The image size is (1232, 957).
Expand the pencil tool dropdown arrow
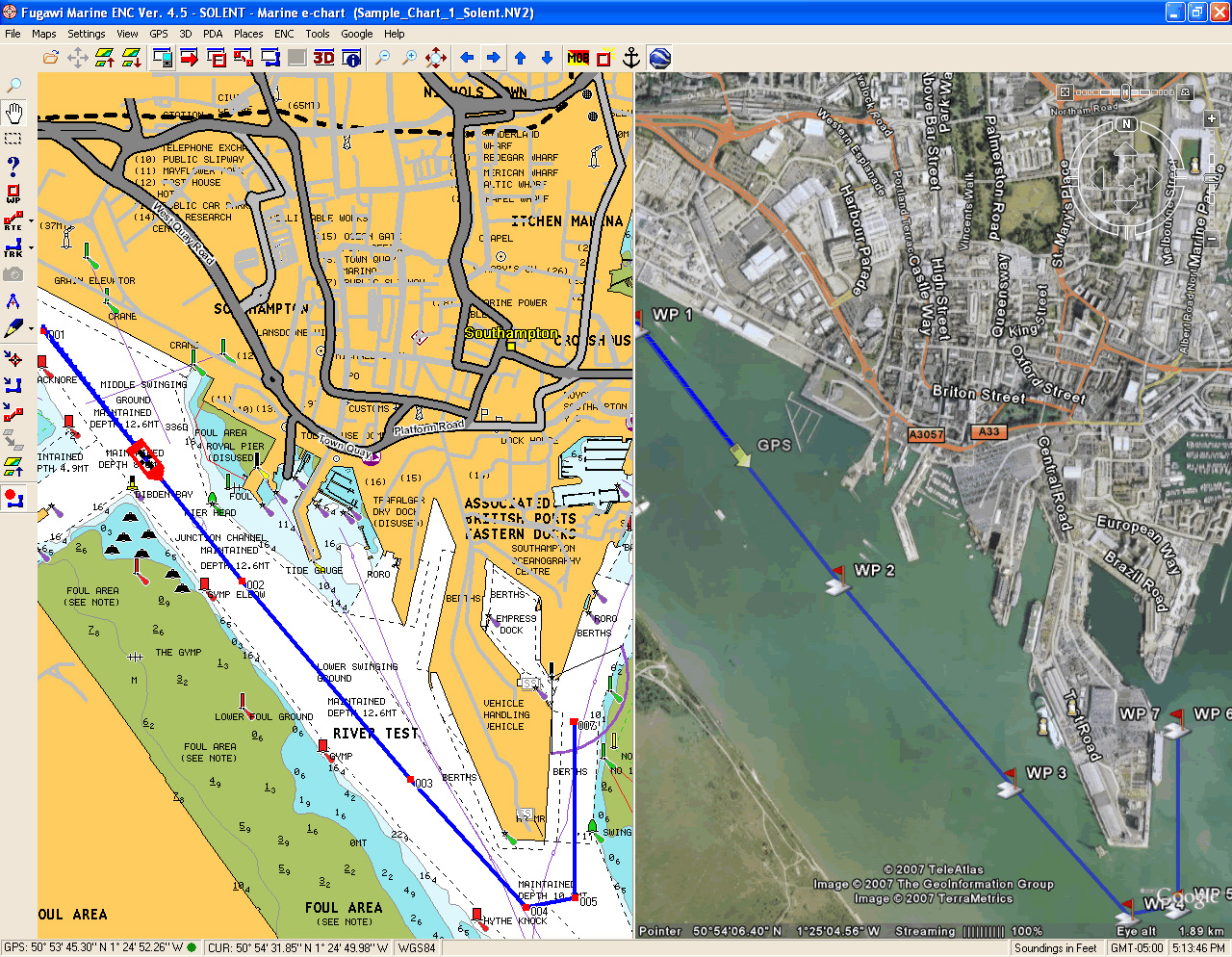coord(31,329)
